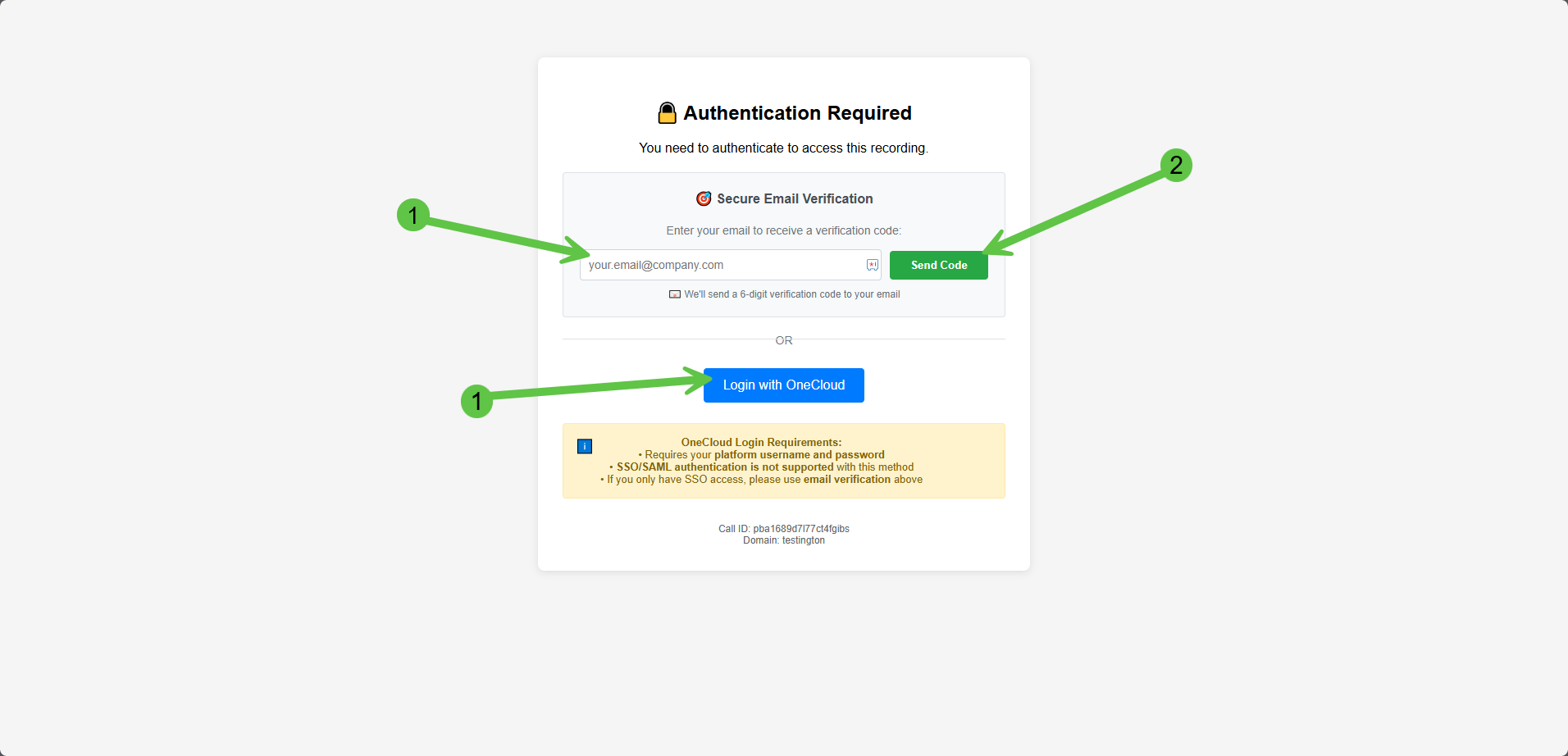The height and width of the screenshot is (756, 1568).
Task: Choose Login with OneCloud
Action: coord(783,385)
